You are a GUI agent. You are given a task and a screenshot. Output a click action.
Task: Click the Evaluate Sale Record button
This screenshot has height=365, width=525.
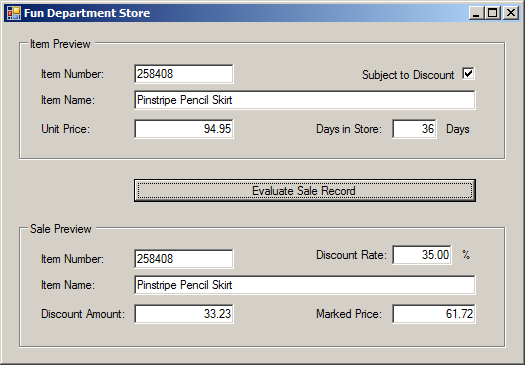click(x=305, y=191)
